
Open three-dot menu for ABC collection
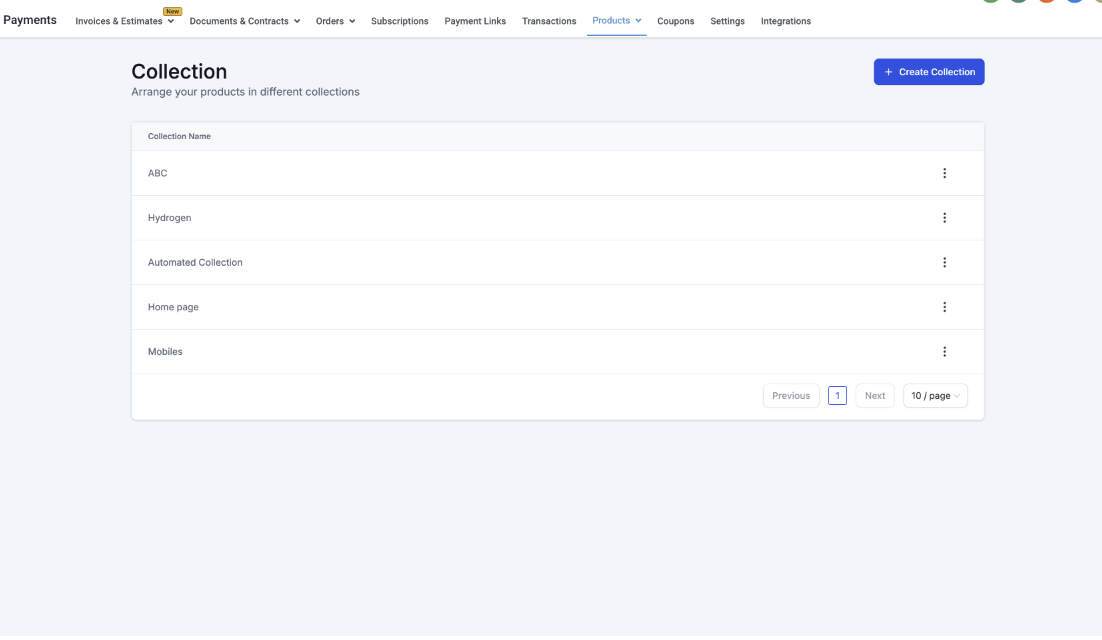944,173
